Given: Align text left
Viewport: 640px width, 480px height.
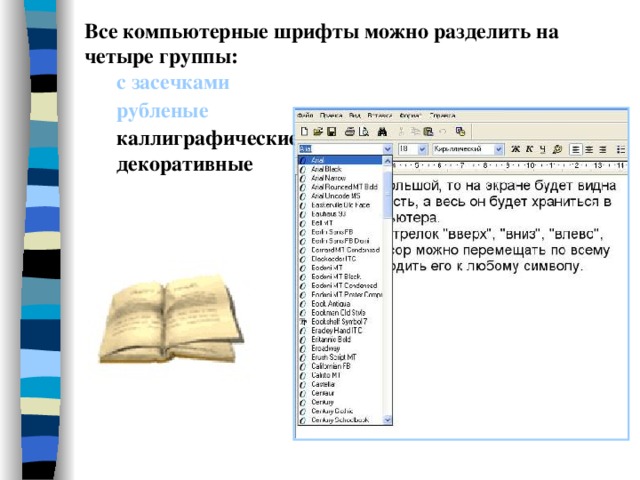Looking at the screenshot, I should [576, 150].
